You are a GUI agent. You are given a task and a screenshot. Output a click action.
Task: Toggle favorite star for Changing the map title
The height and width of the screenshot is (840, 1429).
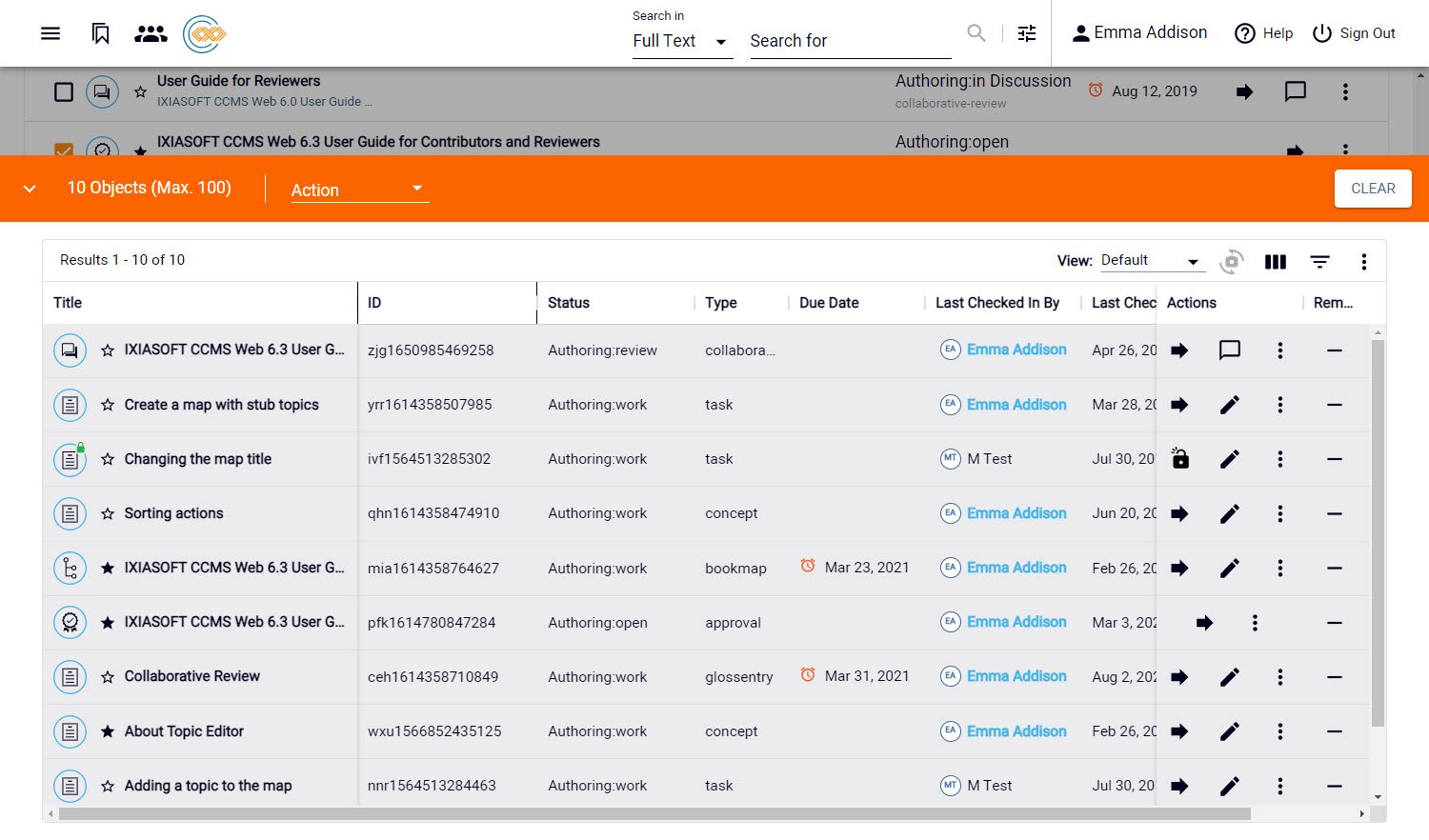108,459
